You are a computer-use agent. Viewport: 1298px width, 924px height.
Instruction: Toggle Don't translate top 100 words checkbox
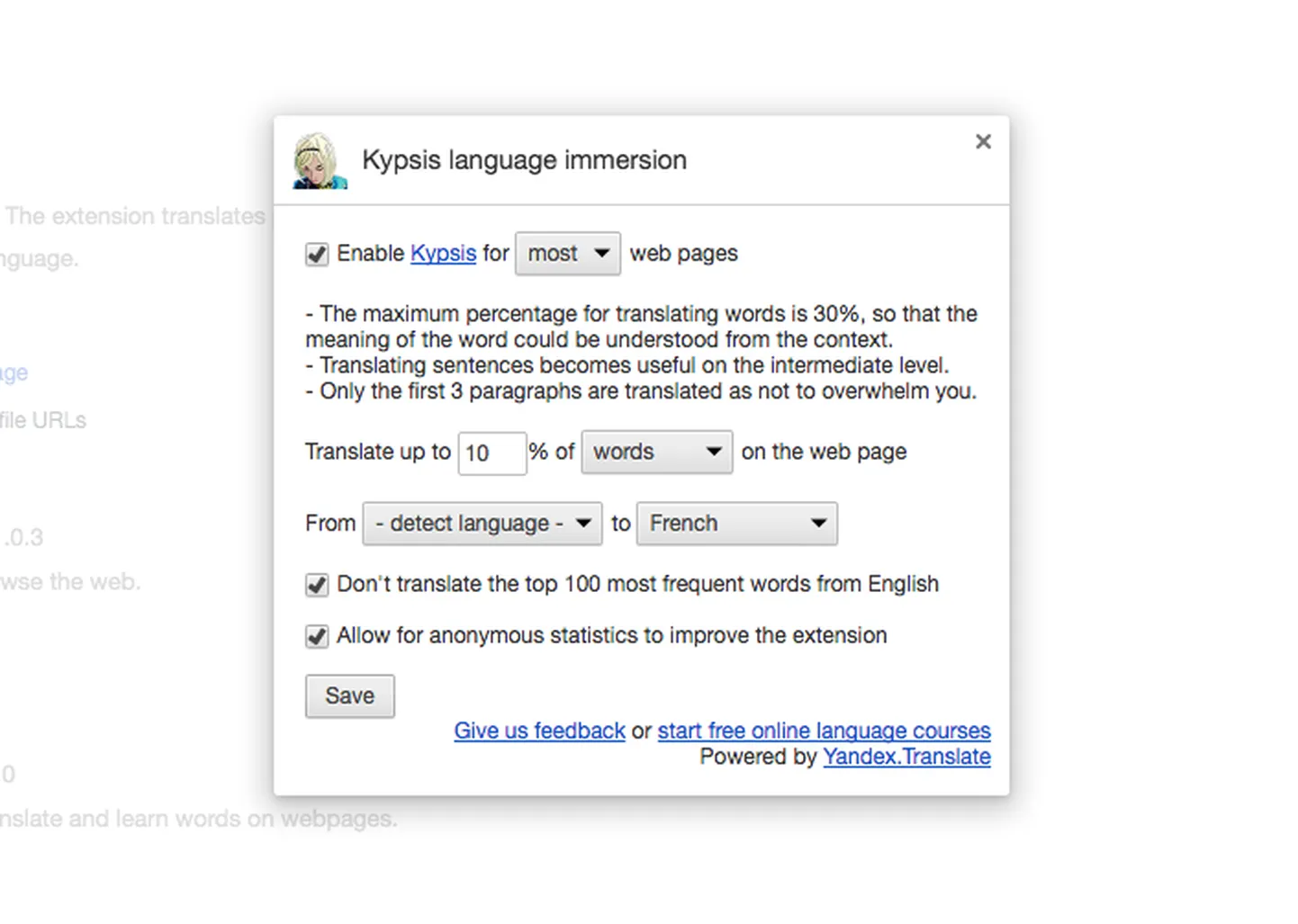point(317,585)
